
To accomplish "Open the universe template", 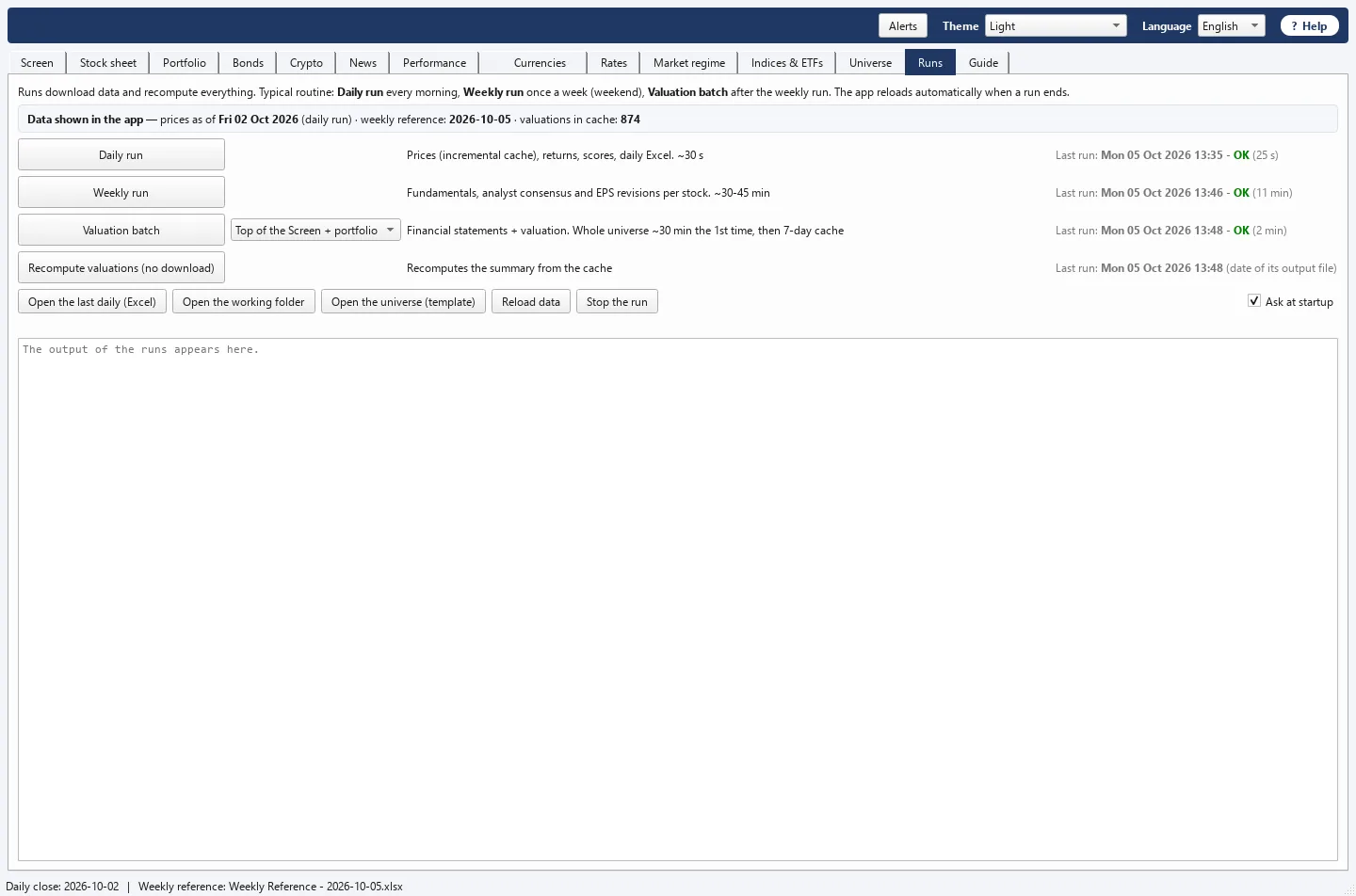I will pos(403,302).
